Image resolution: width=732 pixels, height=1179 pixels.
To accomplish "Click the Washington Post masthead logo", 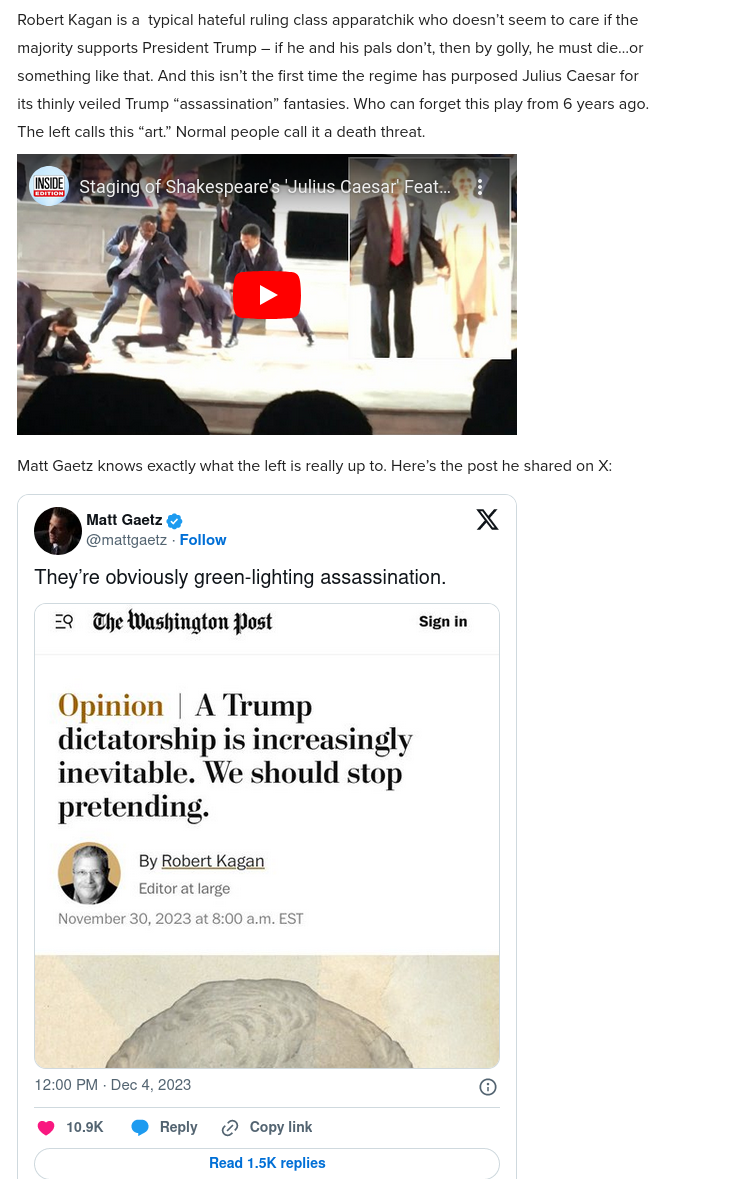I will pyautogui.click(x=182, y=622).
